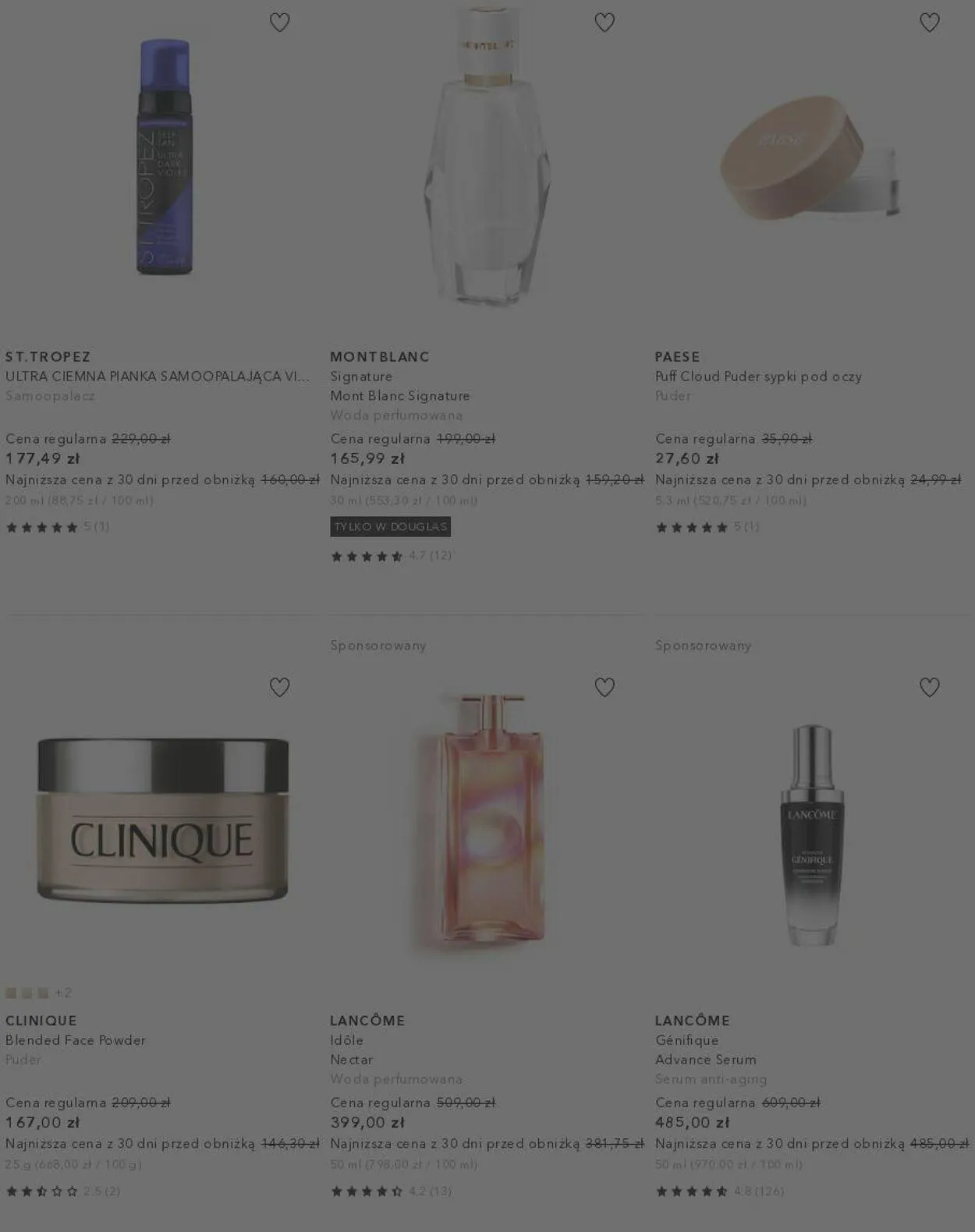
Task: Save Paese Puff Cloud powder to wishlist
Action: tap(929, 23)
